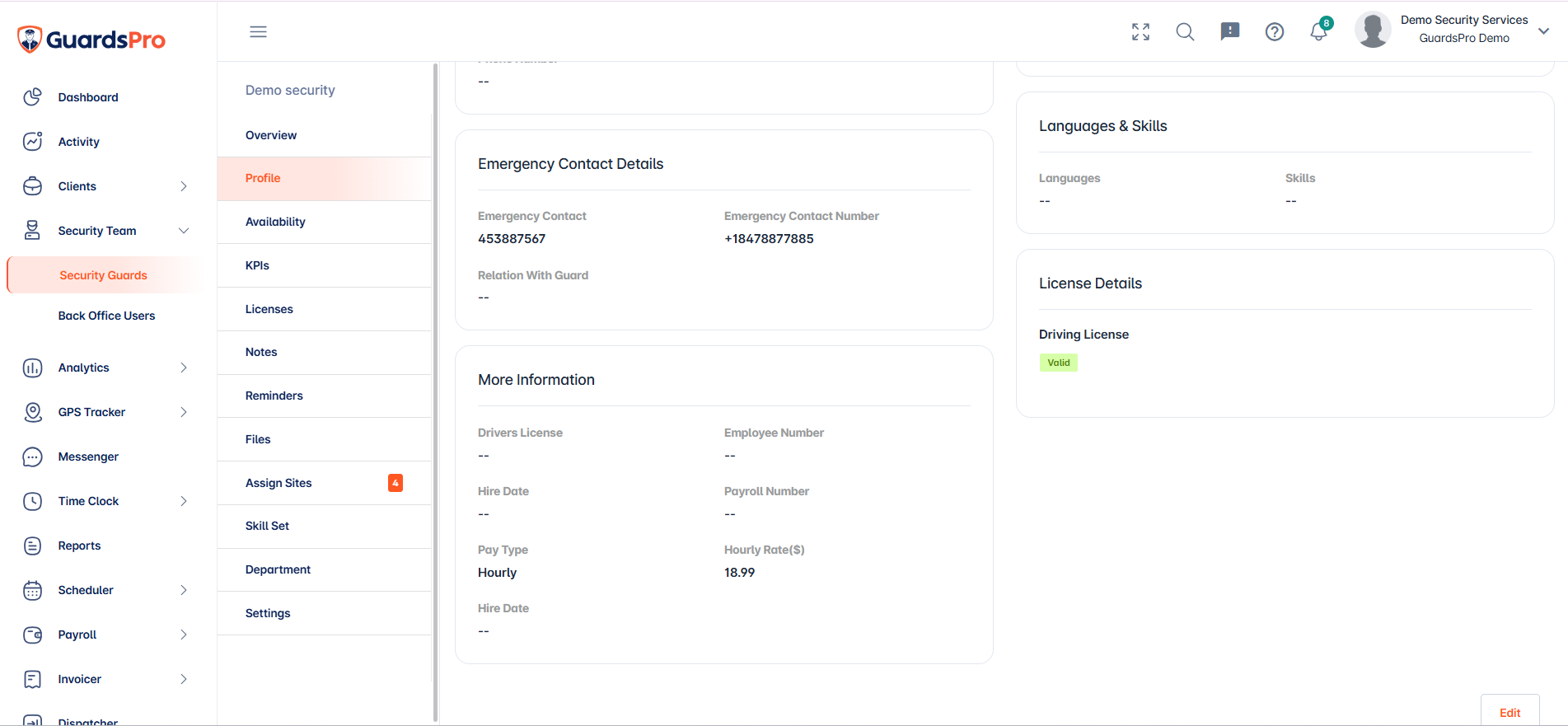The height and width of the screenshot is (726, 1568).
Task: Expand the Clients submenu chevron
Action: coord(184,186)
